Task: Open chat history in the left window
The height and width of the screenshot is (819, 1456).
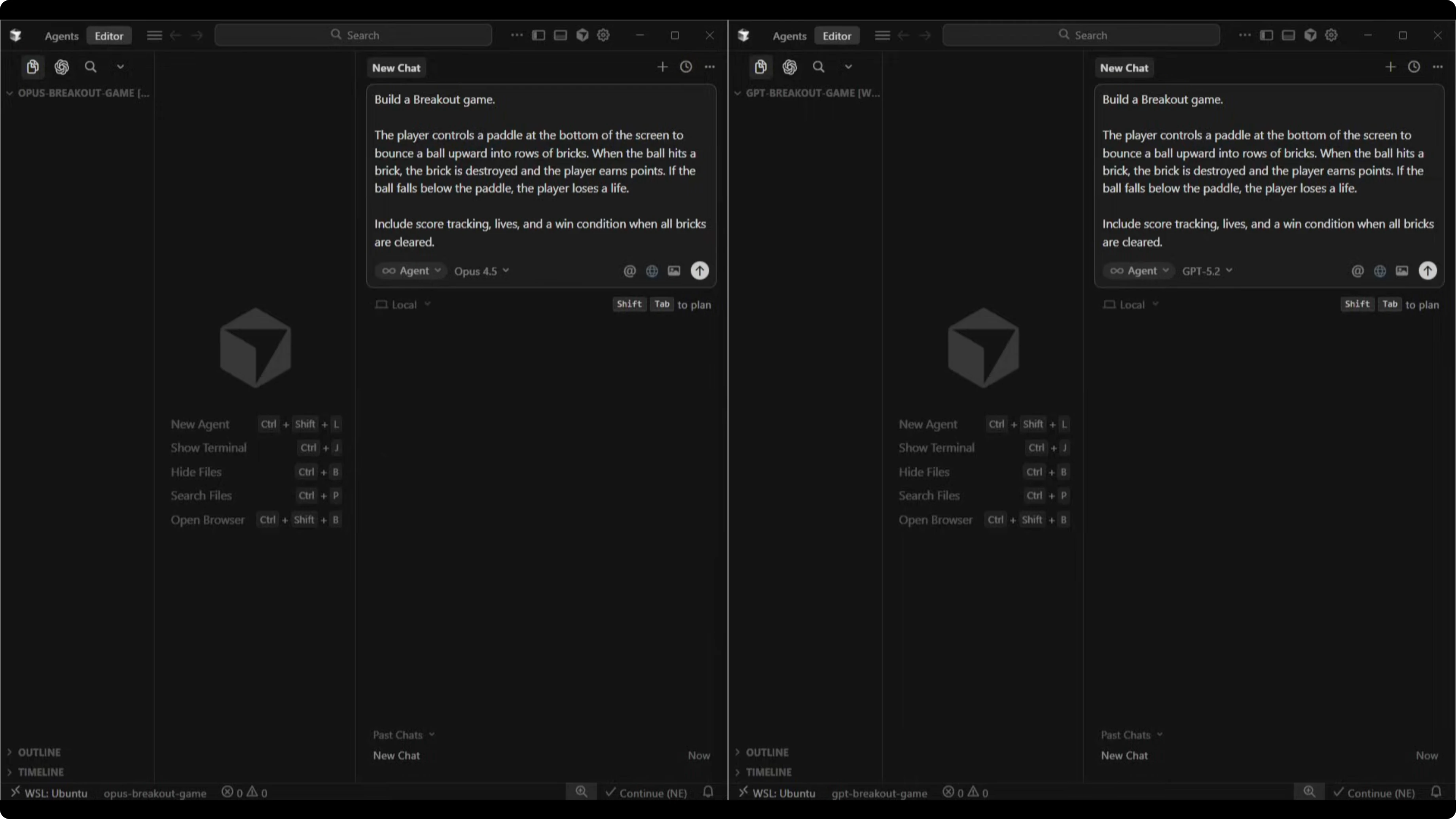Action: (686, 67)
